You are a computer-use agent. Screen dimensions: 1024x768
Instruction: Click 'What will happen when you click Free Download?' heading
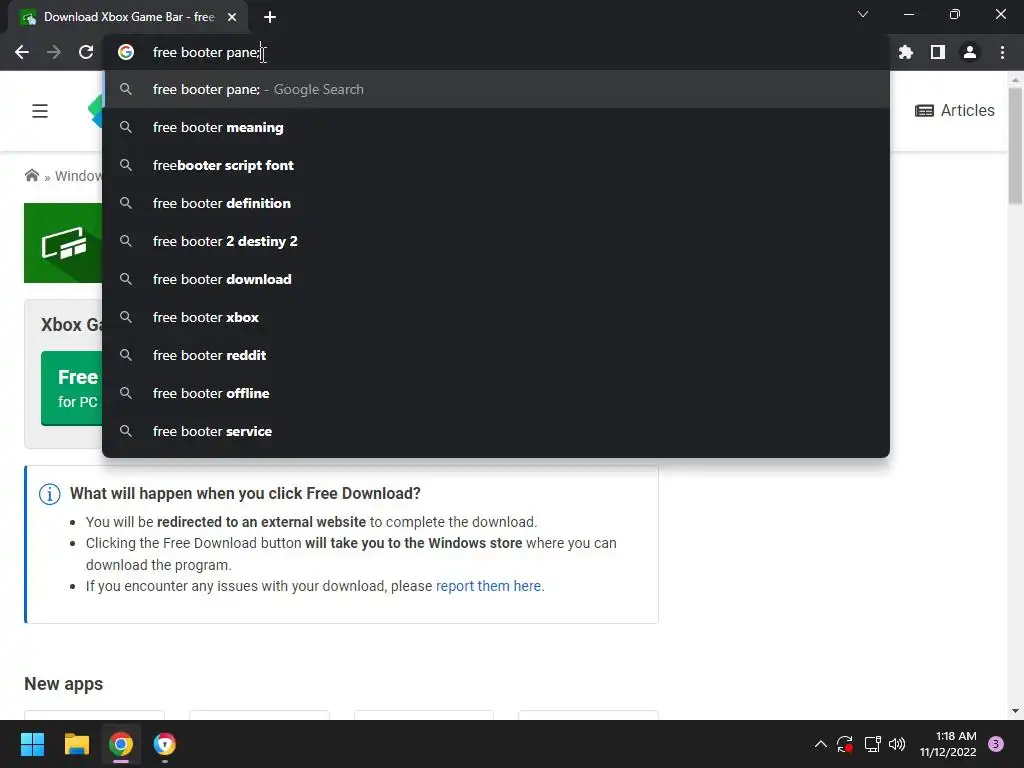245,493
